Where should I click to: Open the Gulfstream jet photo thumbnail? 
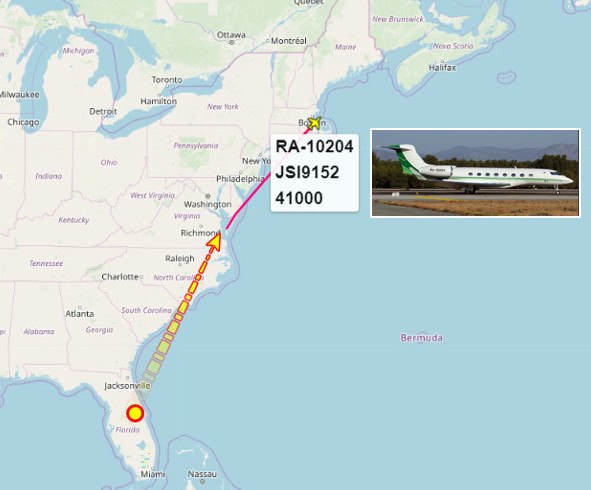coord(475,173)
